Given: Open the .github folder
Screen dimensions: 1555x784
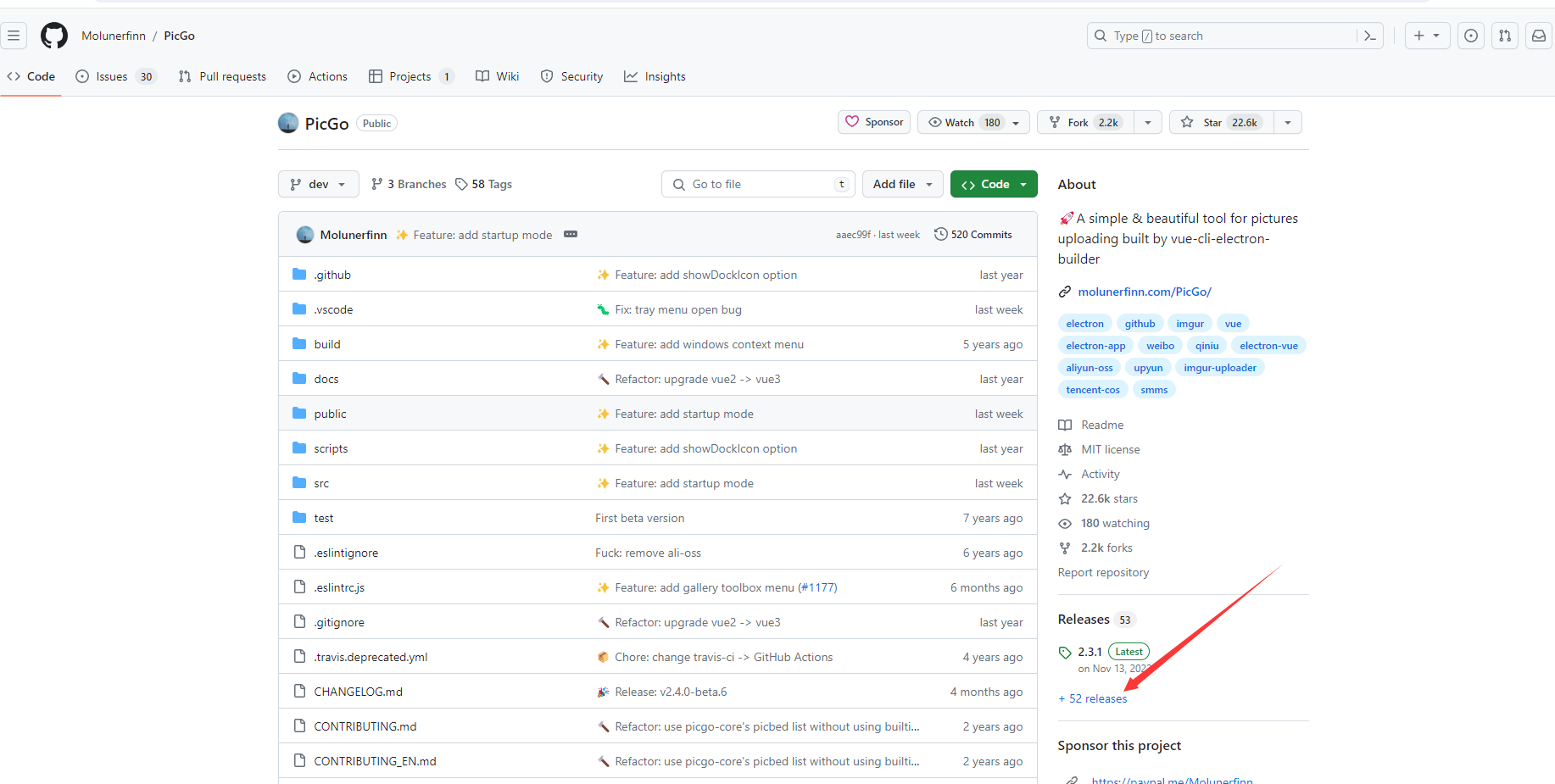Looking at the screenshot, I should [332, 275].
